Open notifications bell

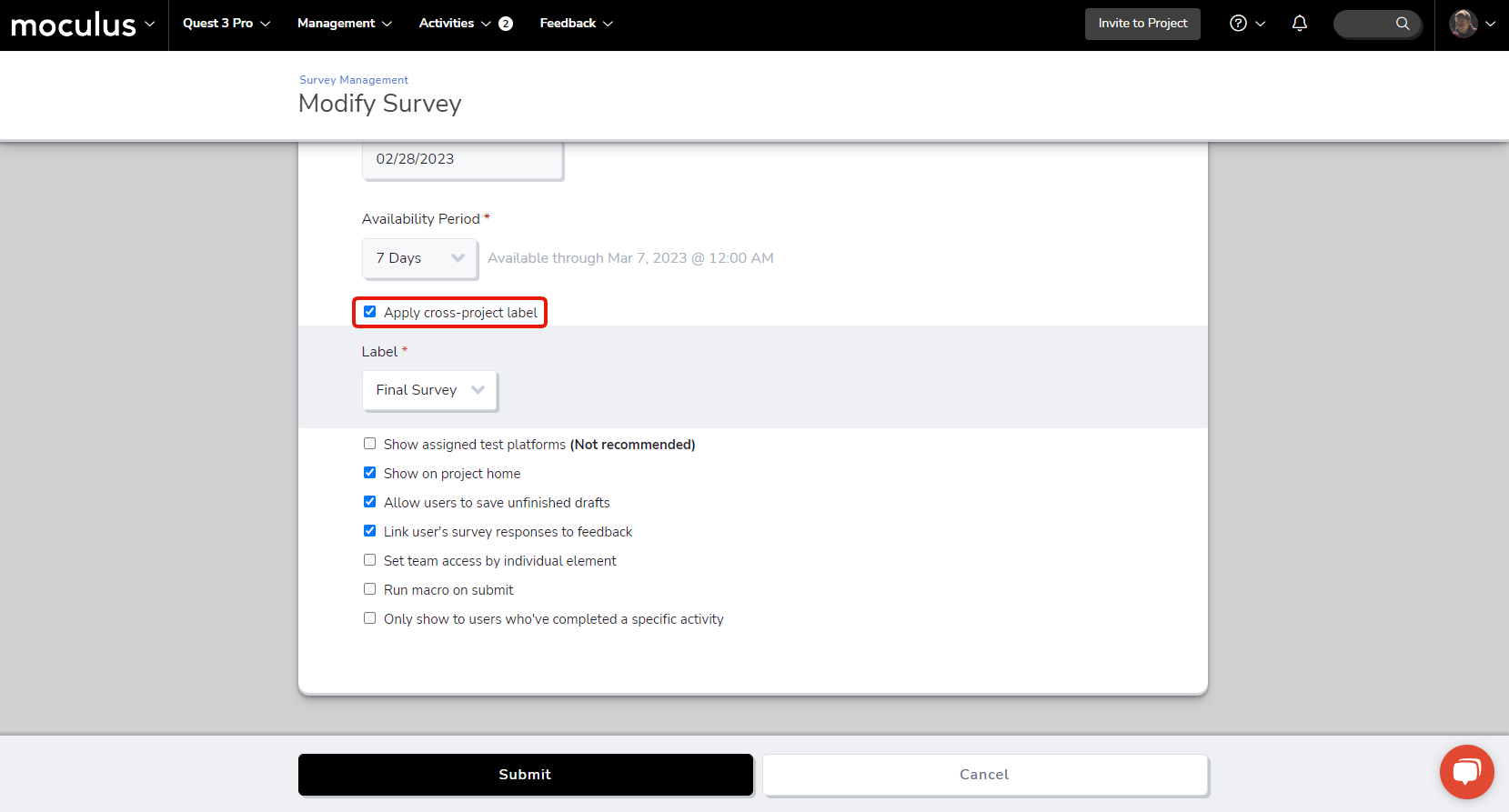click(1300, 24)
